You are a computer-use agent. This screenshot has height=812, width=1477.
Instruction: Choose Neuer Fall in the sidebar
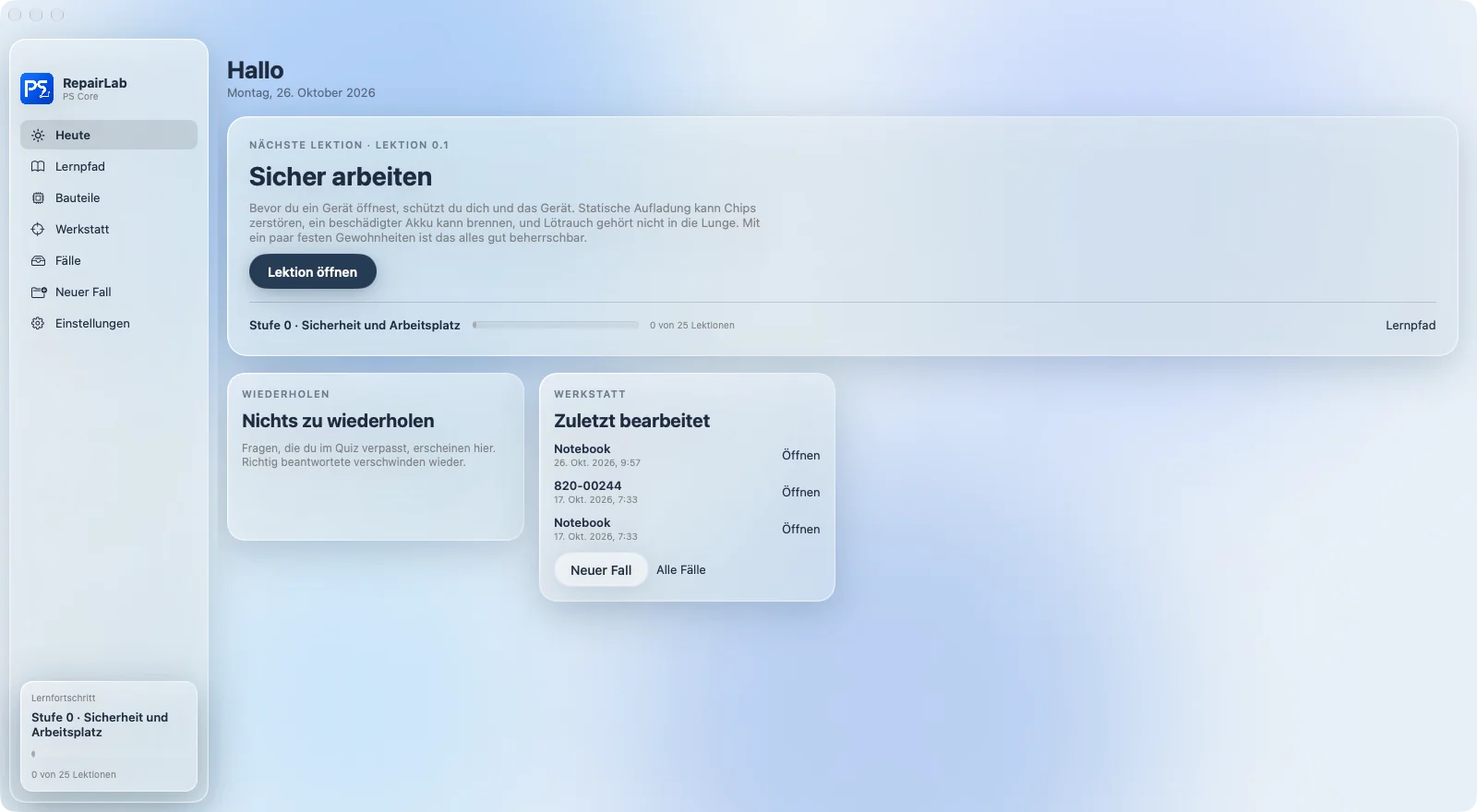point(109,292)
